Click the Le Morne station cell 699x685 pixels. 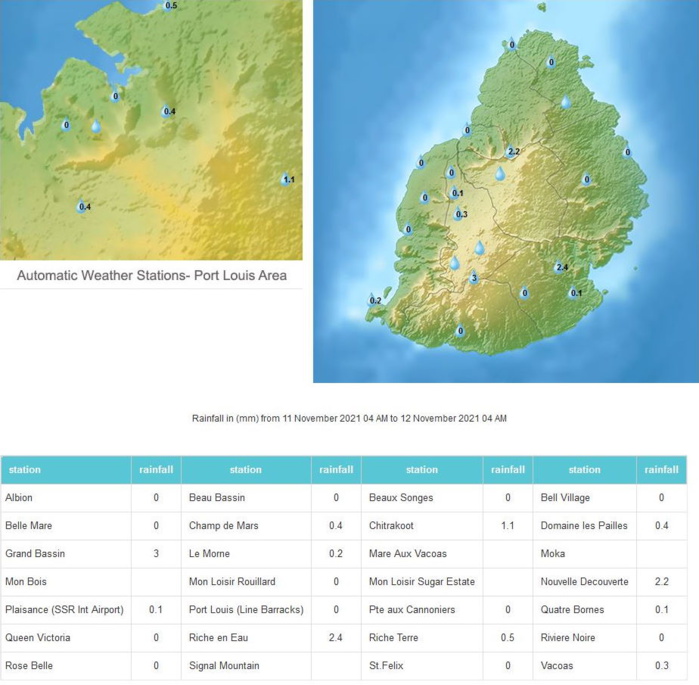coord(245,553)
